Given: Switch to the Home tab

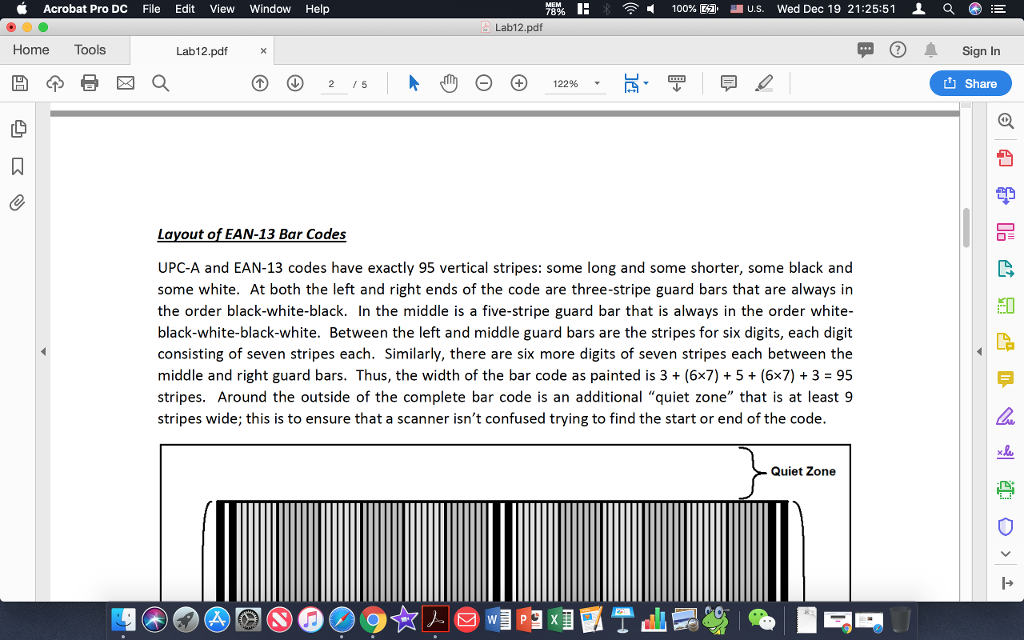Looking at the screenshot, I should click(30, 49).
